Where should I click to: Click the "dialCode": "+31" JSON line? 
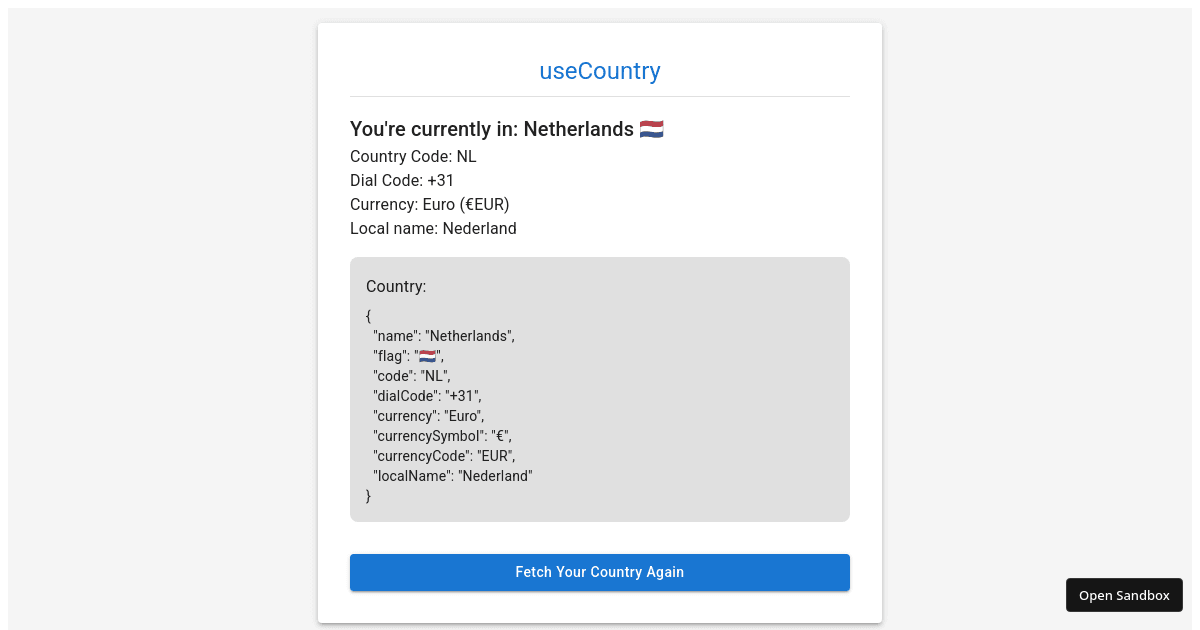[x=427, y=396]
